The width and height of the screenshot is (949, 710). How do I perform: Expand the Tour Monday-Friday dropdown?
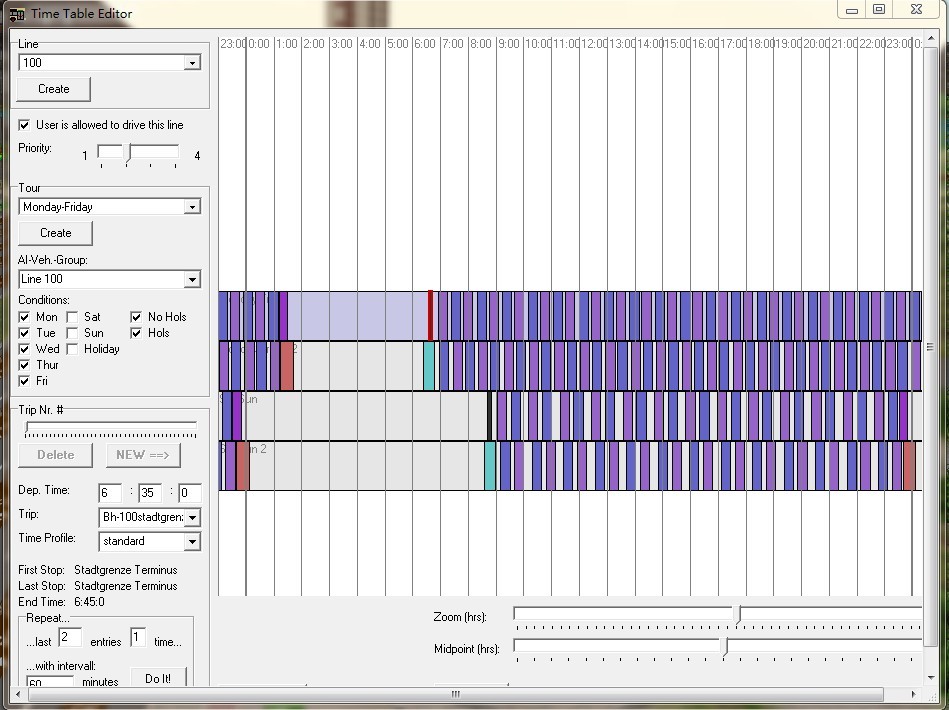click(191, 207)
